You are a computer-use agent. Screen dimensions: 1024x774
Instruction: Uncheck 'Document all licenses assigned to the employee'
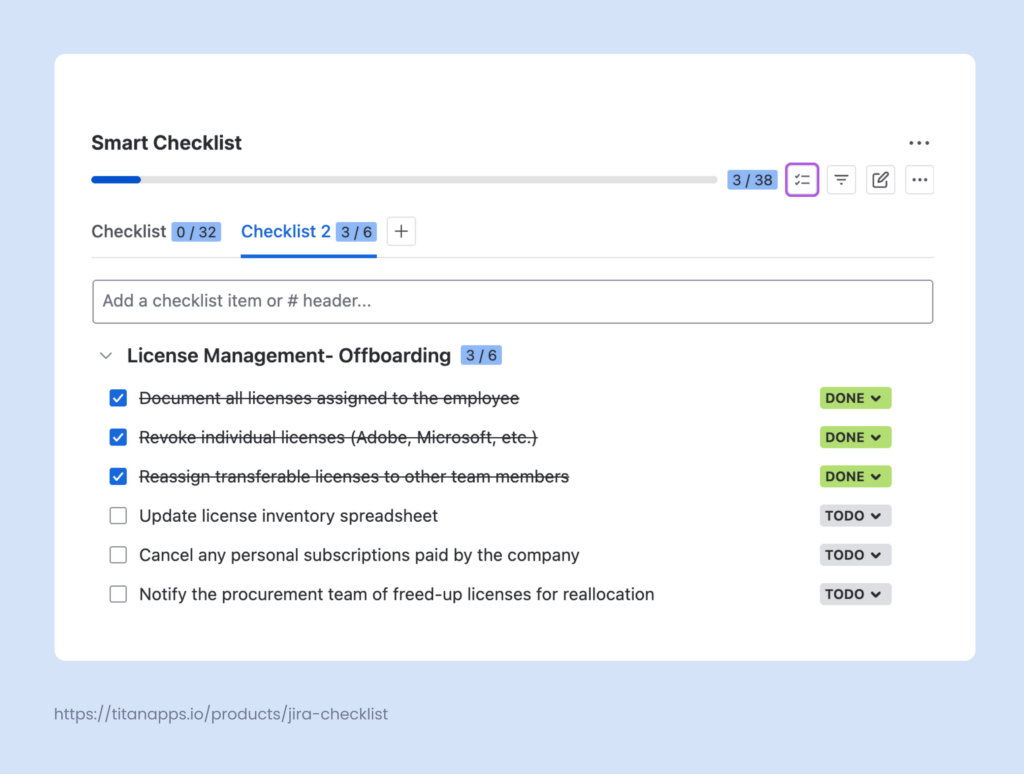tap(118, 397)
